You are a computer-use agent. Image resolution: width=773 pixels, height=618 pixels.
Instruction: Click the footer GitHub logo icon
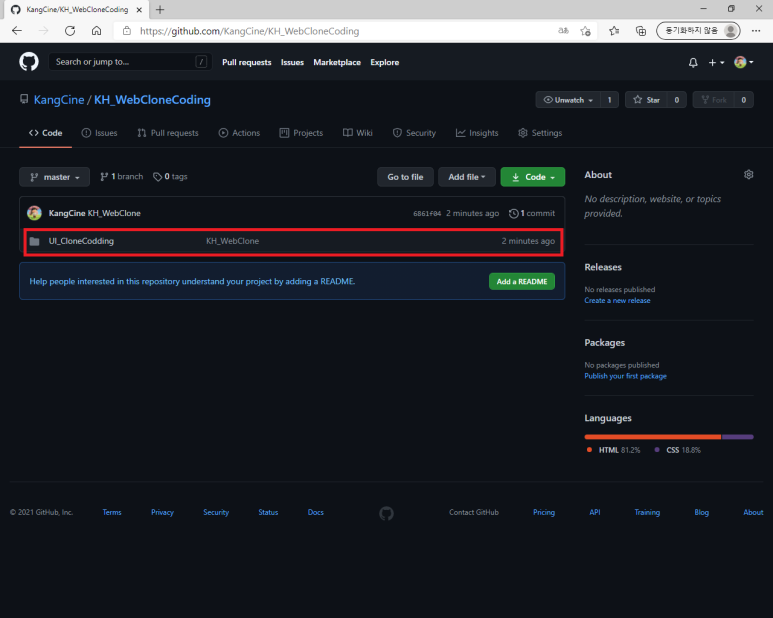(386, 514)
